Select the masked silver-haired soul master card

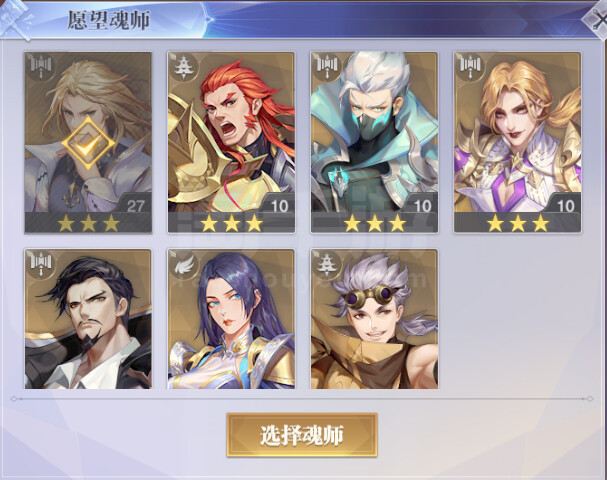374,142
